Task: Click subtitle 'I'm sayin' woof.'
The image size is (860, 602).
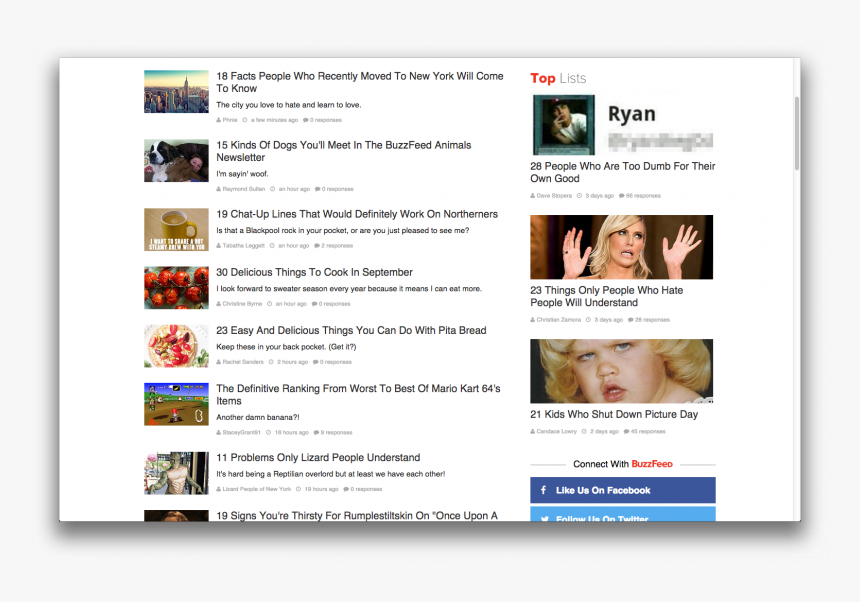Action: point(242,174)
